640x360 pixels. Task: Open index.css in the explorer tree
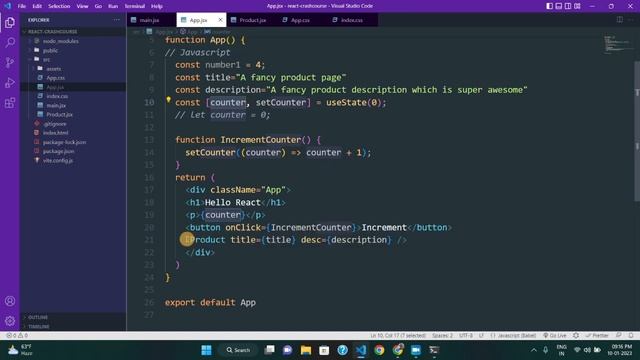tap(57, 96)
